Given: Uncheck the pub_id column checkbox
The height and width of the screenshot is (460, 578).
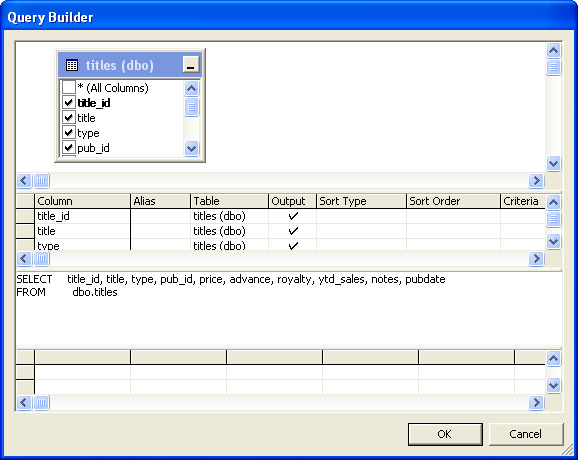Looking at the screenshot, I should click(69, 148).
